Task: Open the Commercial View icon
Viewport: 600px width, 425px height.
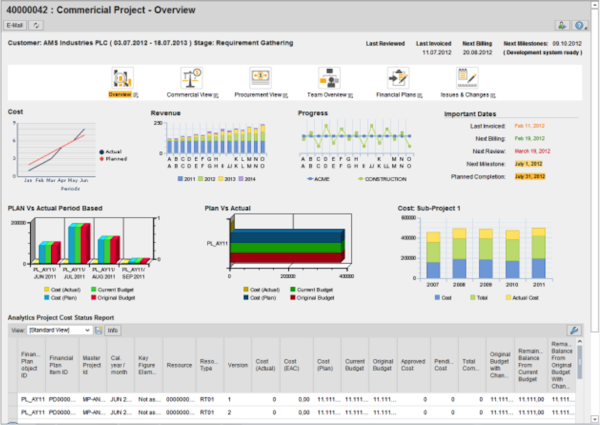Action: (192, 77)
